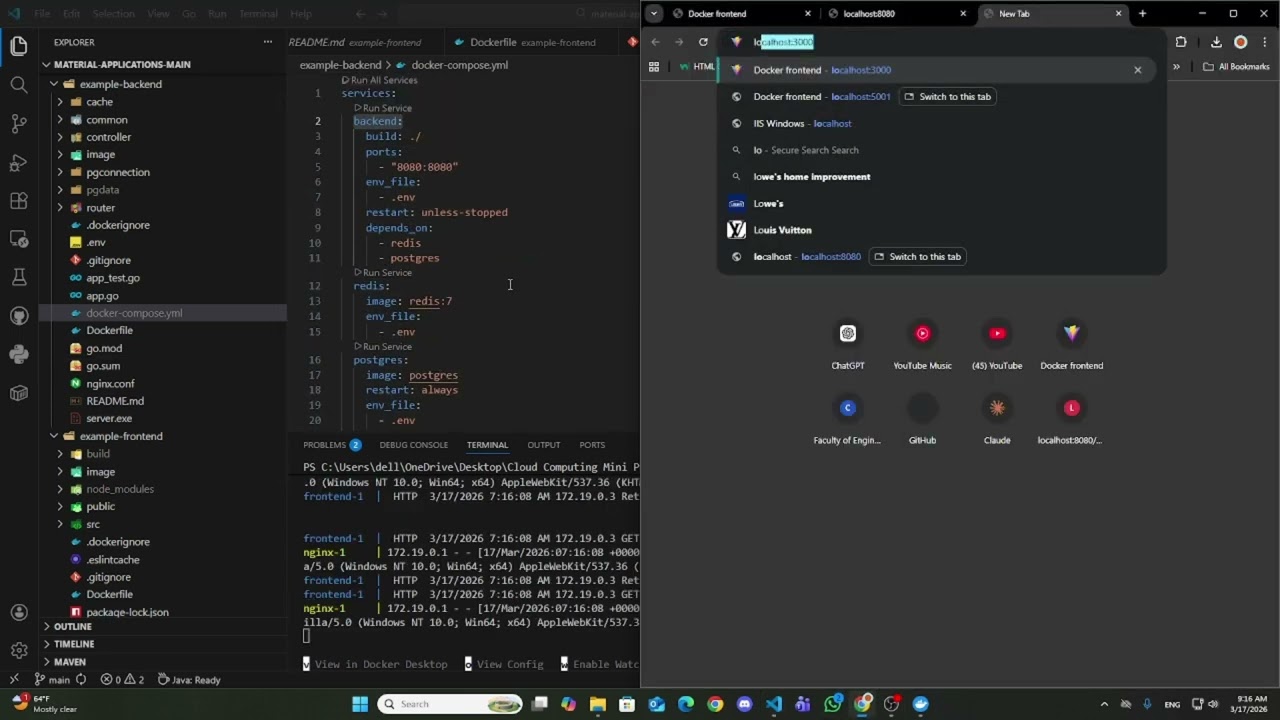
Task: Open Source Control view in activity bar
Action: coord(18,124)
